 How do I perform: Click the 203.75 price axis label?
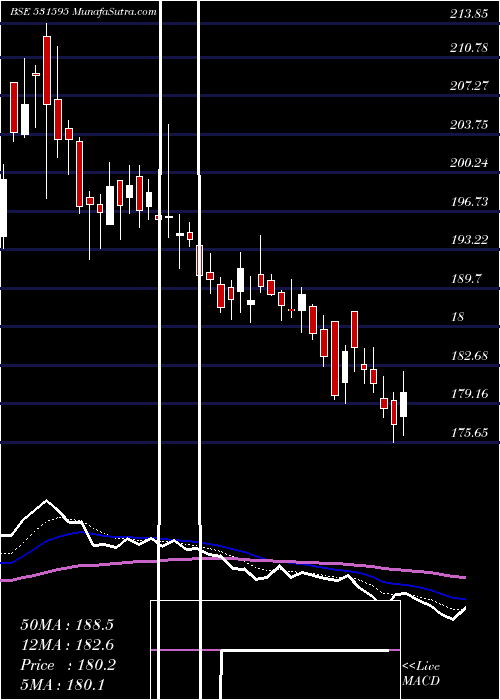pyautogui.click(x=469, y=125)
